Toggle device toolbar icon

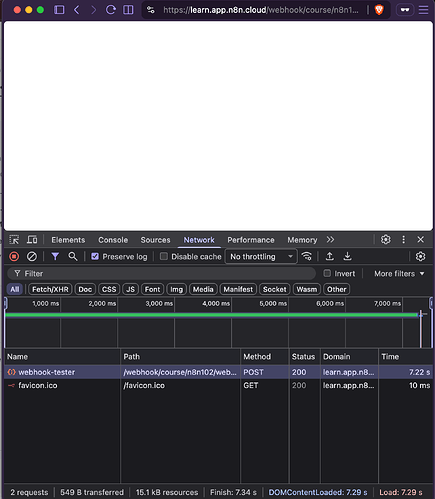pos(32,240)
